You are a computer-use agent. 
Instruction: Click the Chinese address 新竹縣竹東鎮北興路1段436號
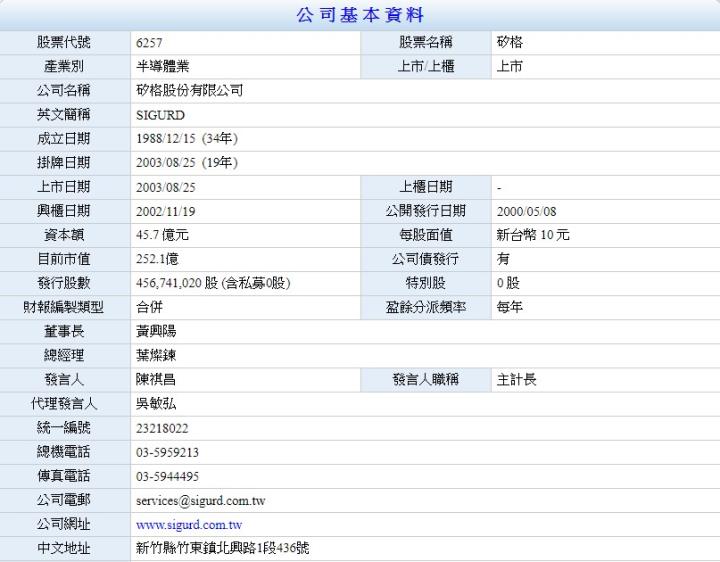pyautogui.click(x=222, y=549)
